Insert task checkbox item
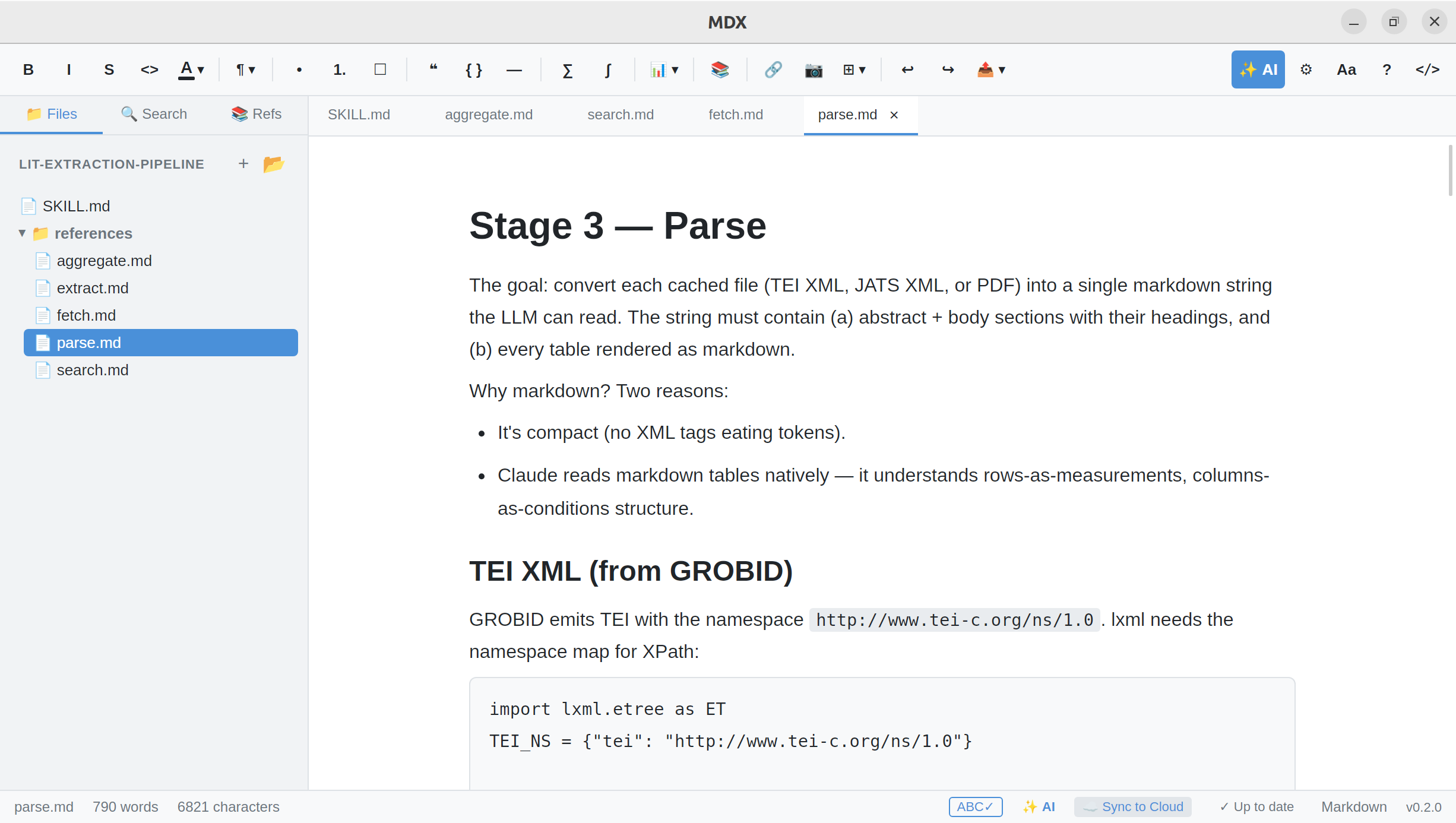 pos(380,69)
